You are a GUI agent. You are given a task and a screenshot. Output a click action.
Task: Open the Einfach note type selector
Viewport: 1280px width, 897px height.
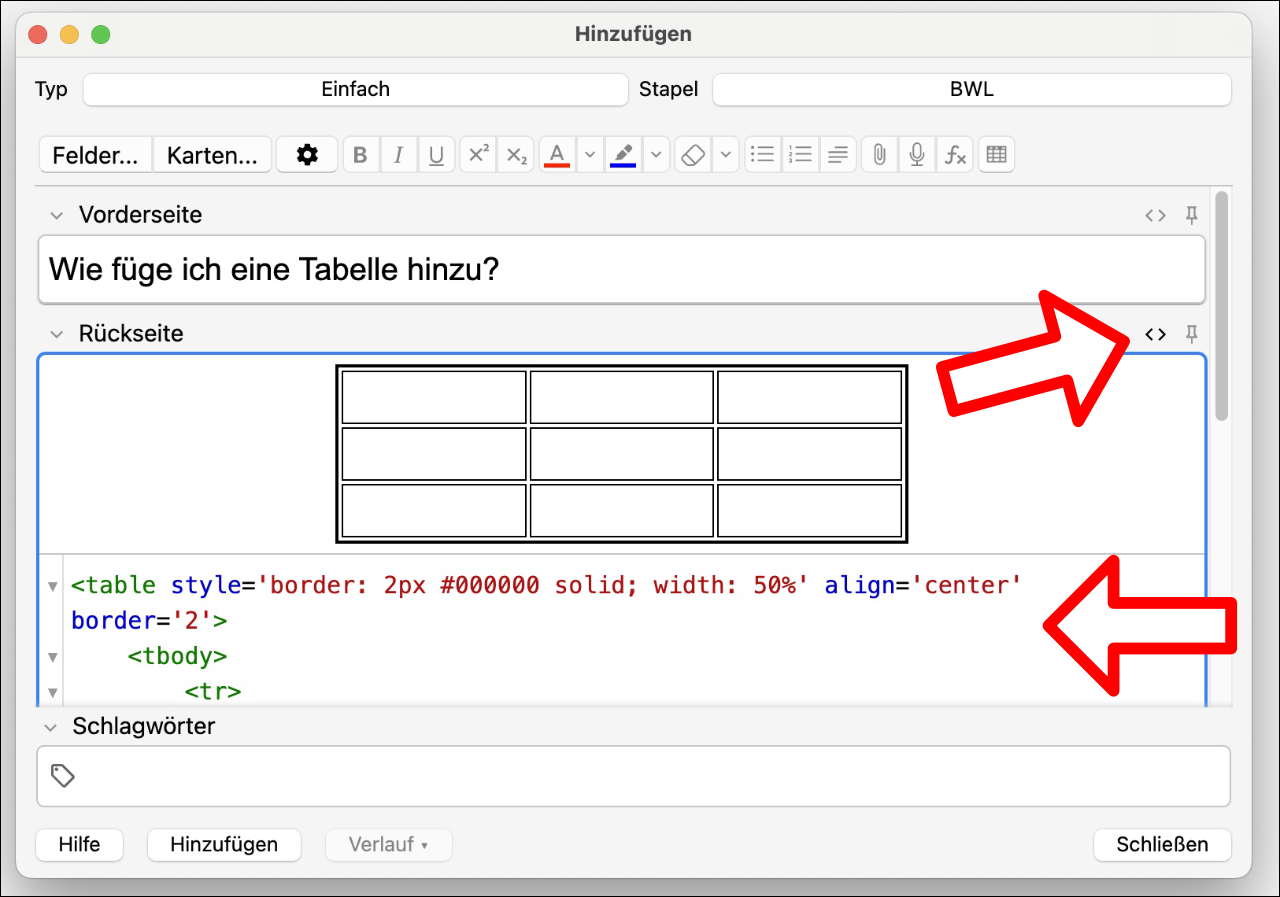(355, 89)
